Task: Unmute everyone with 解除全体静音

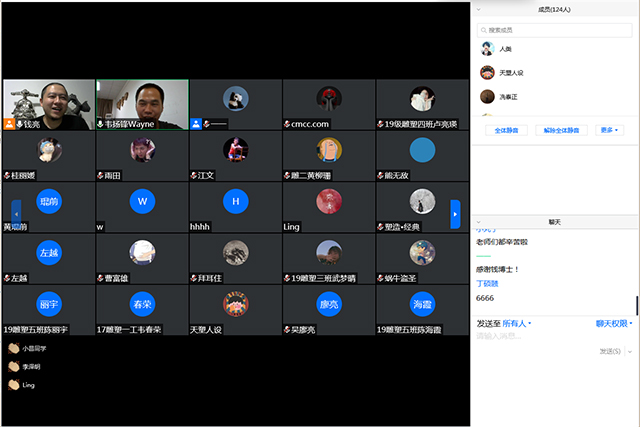Action: coord(561,130)
